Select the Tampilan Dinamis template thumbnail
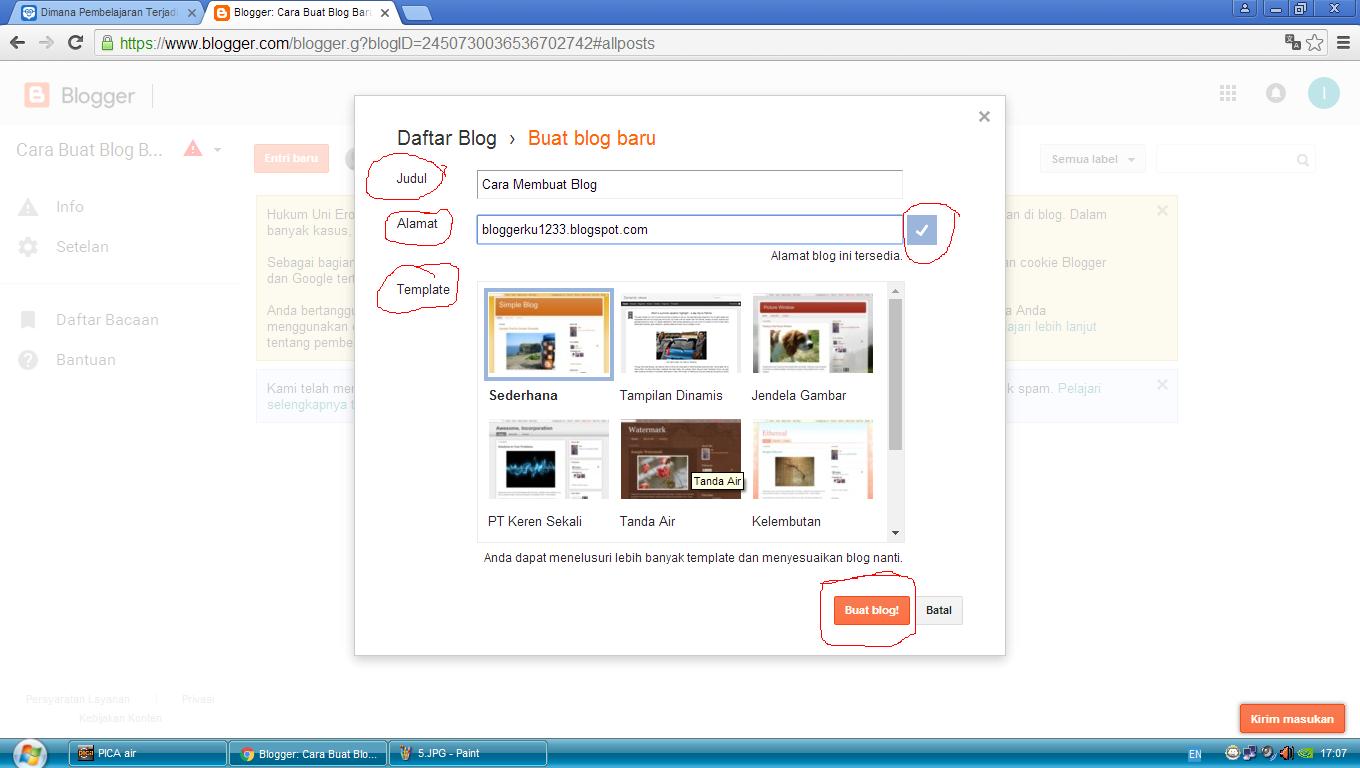 [681, 333]
